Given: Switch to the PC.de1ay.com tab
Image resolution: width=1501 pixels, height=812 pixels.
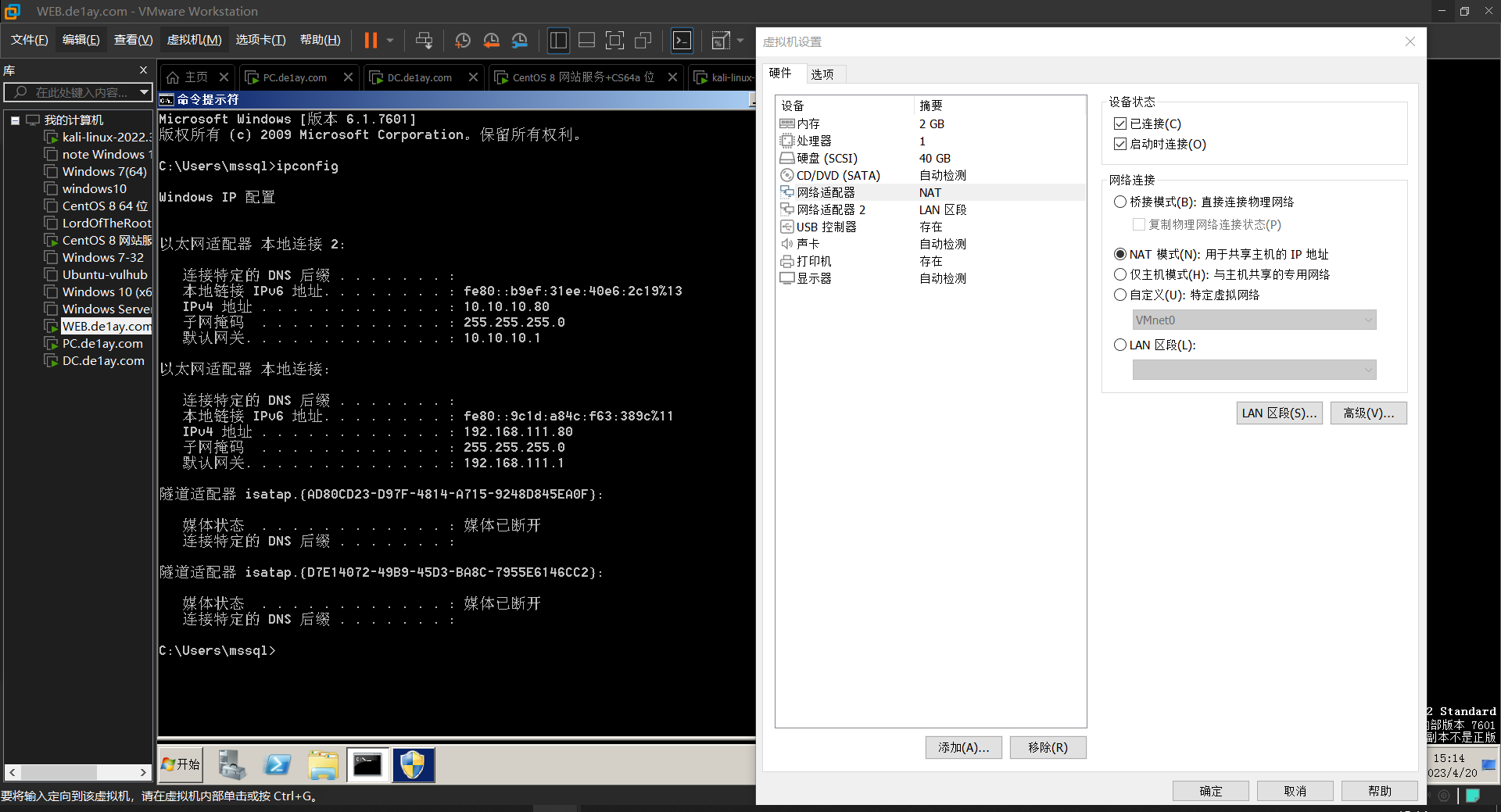Looking at the screenshot, I should tap(295, 77).
